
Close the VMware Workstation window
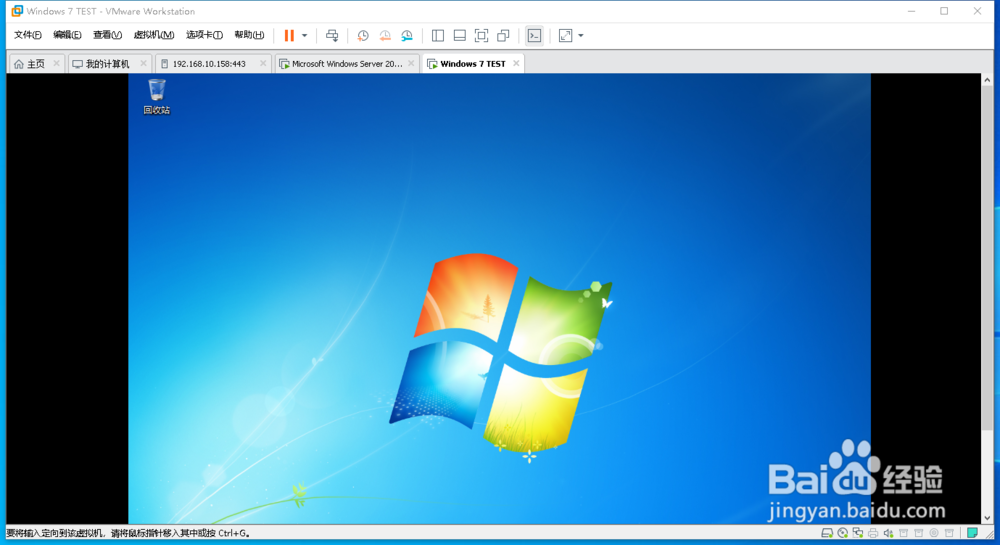coord(977,11)
